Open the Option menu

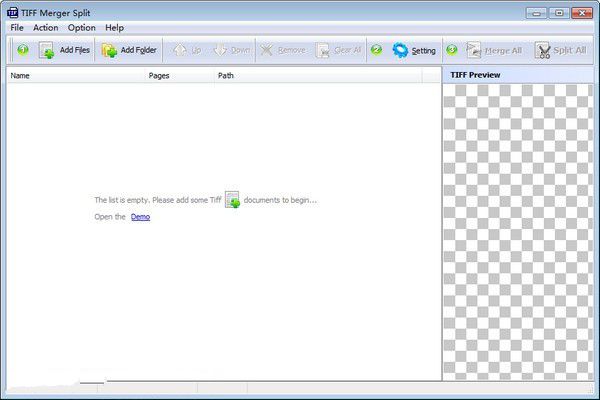pyautogui.click(x=82, y=28)
